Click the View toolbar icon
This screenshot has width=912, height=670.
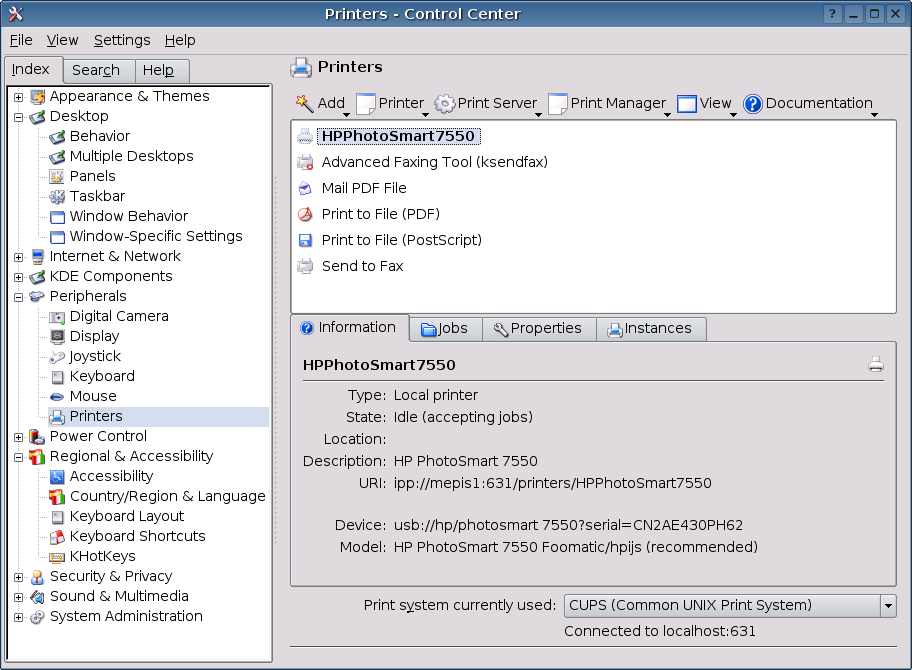(x=687, y=104)
